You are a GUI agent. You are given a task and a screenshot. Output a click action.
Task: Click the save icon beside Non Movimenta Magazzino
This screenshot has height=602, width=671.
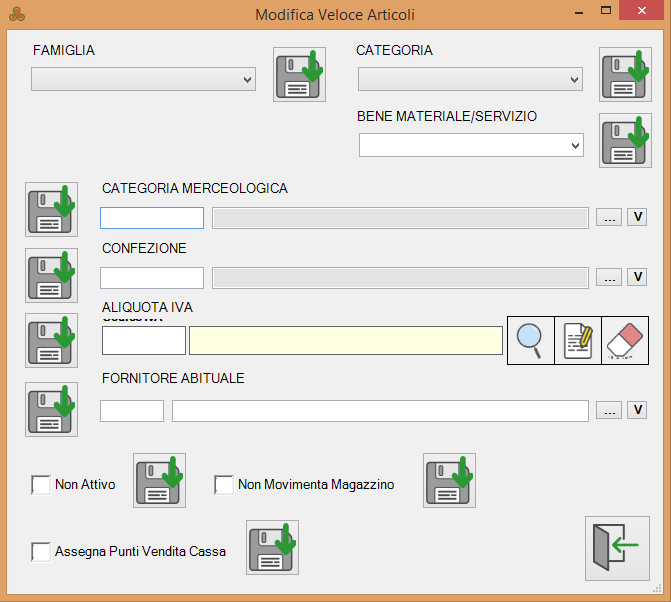449,480
